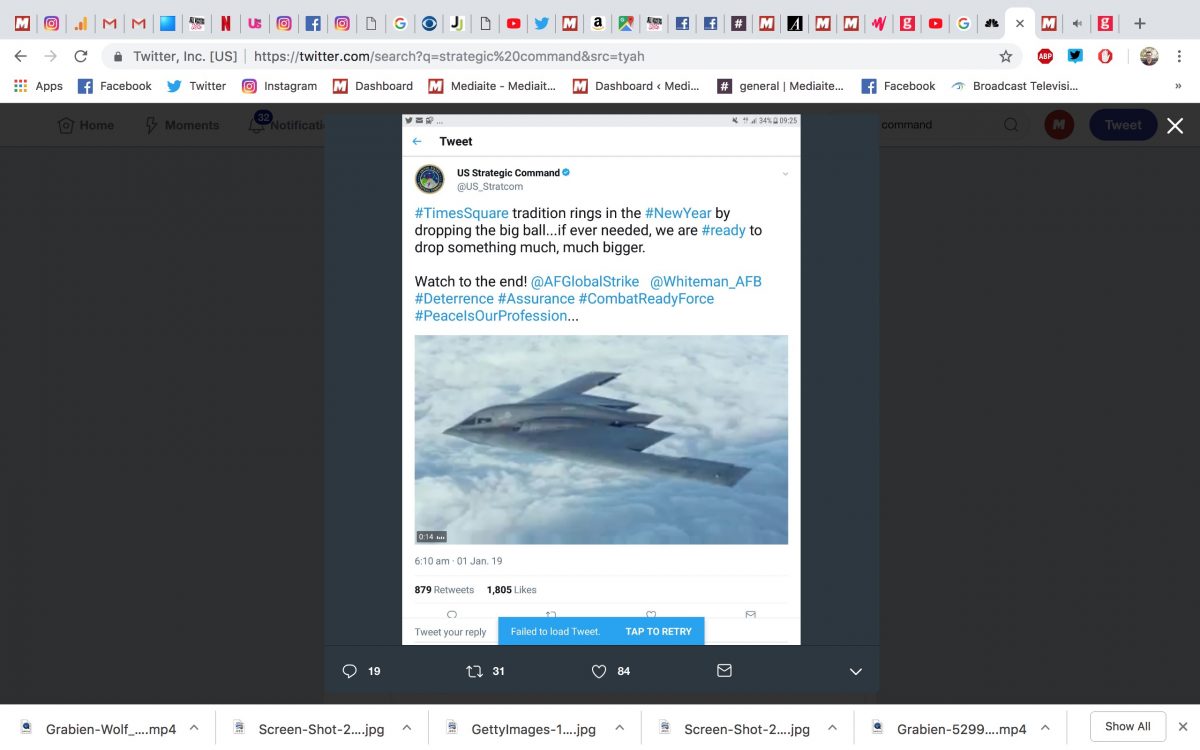Open the GettyImages-1....jpg download
Image resolution: width=1200 pixels, height=750 pixels.
pyautogui.click(x=521, y=728)
